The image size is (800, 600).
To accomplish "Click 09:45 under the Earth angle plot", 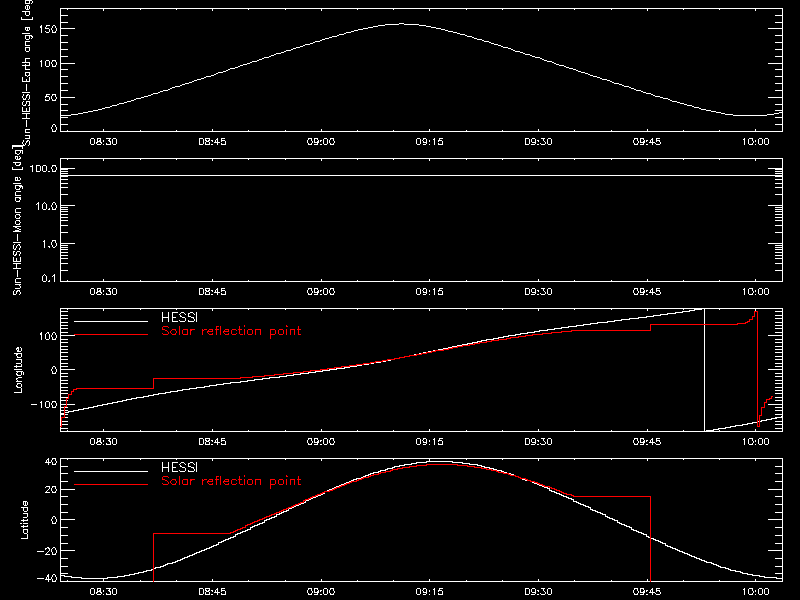I will pos(647,141).
